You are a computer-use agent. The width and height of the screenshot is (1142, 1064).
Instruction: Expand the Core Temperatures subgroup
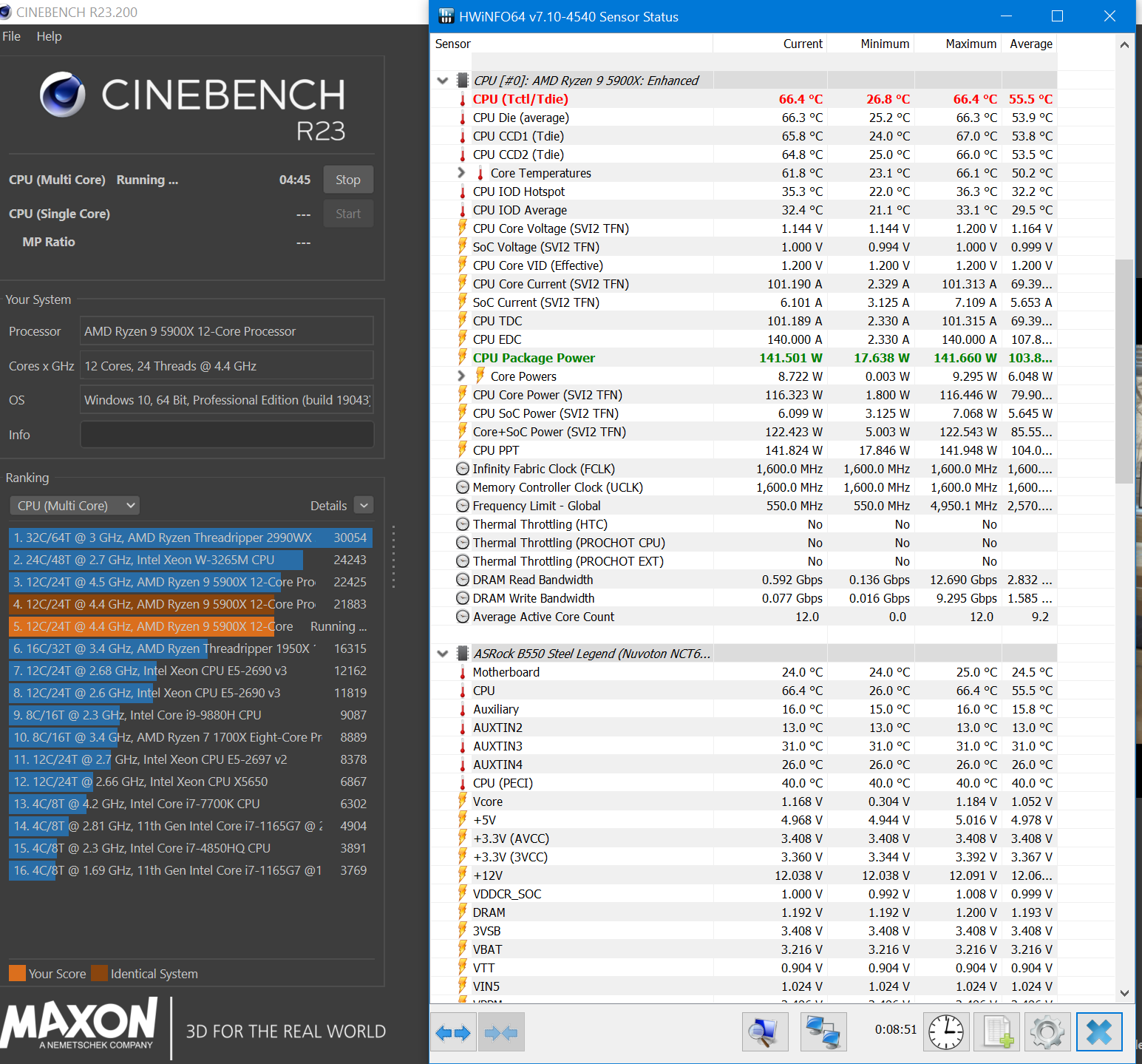(x=461, y=172)
